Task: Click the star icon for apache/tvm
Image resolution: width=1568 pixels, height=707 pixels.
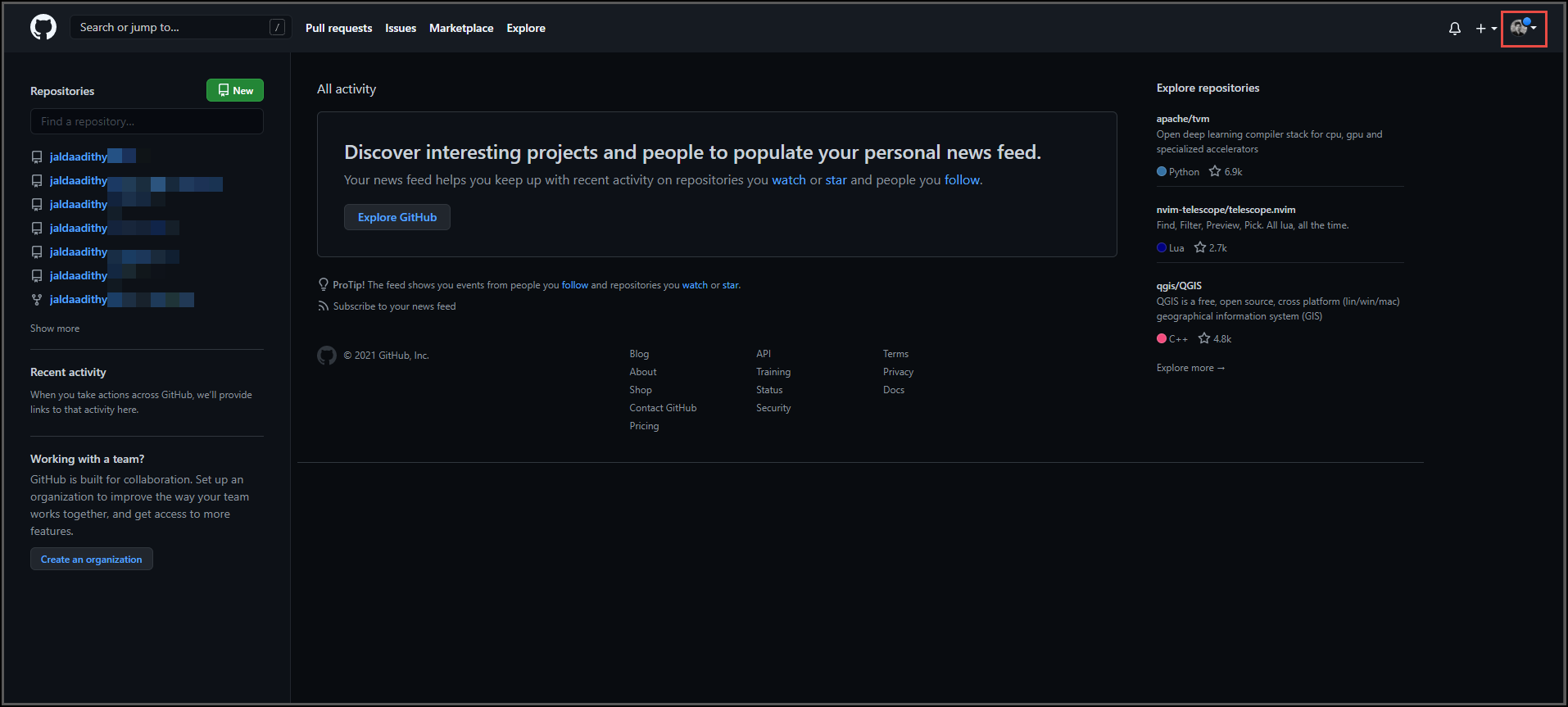Action: tap(1215, 171)
